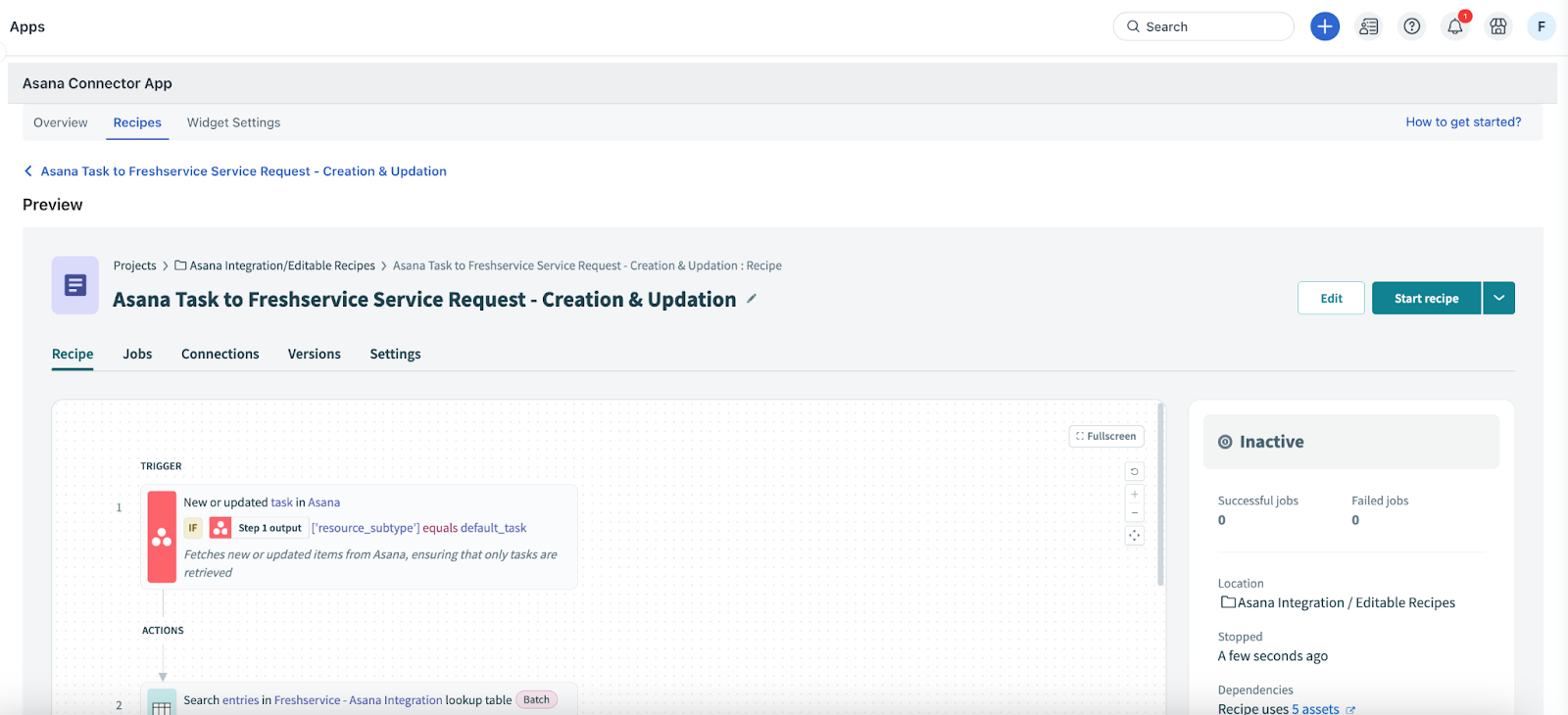
Task: Click the external link icon after assets
Action: coord(1350,710)
